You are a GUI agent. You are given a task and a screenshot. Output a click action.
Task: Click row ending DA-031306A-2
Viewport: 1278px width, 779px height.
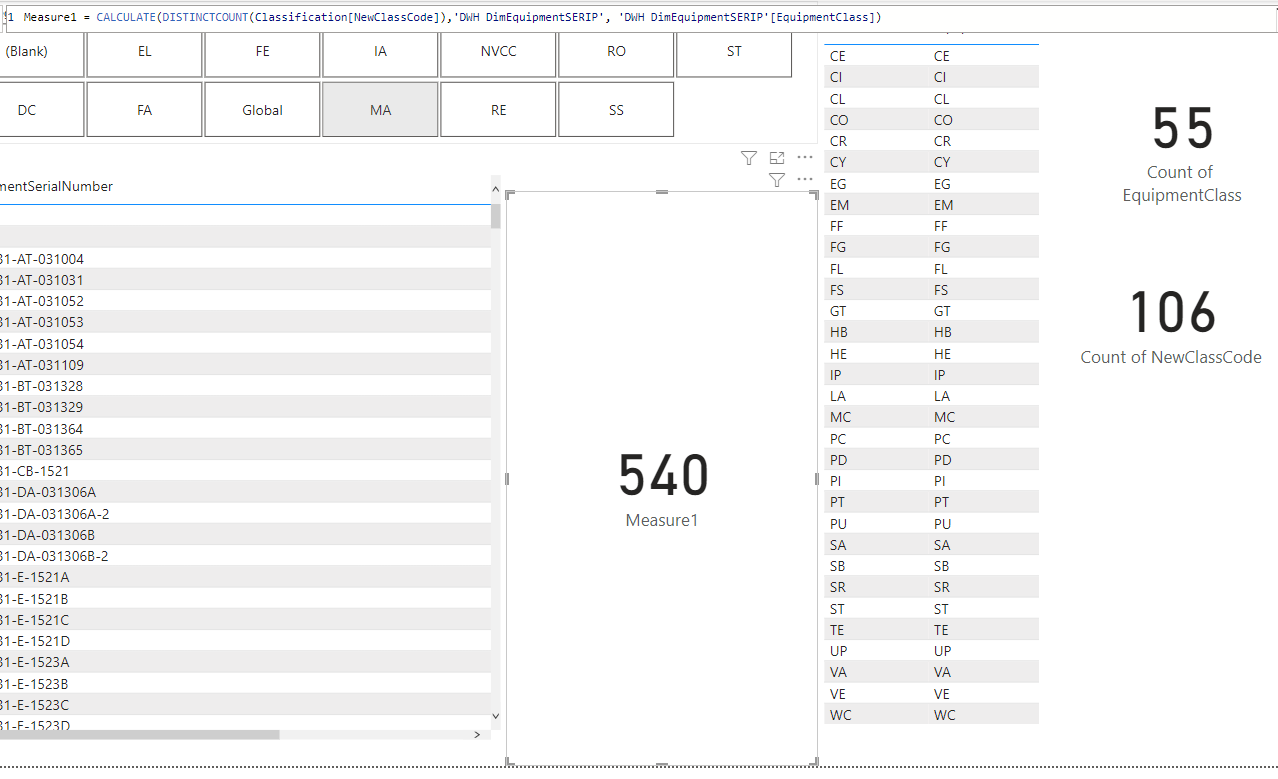coord(245,514)
